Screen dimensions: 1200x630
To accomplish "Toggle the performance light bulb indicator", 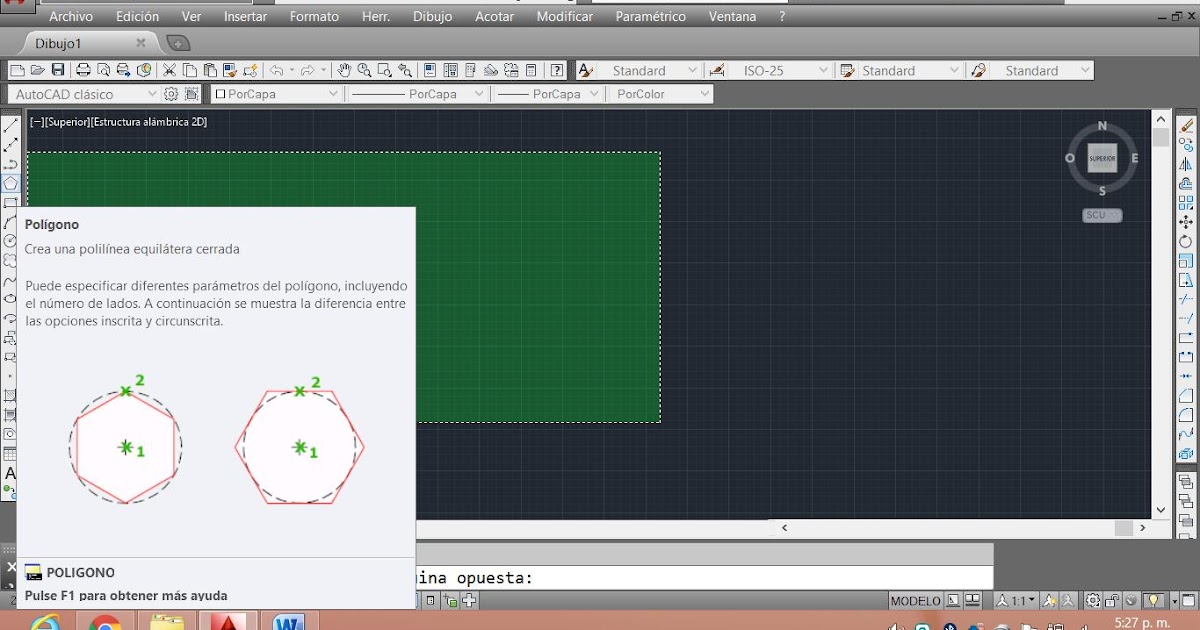I will pos(1155,600).
